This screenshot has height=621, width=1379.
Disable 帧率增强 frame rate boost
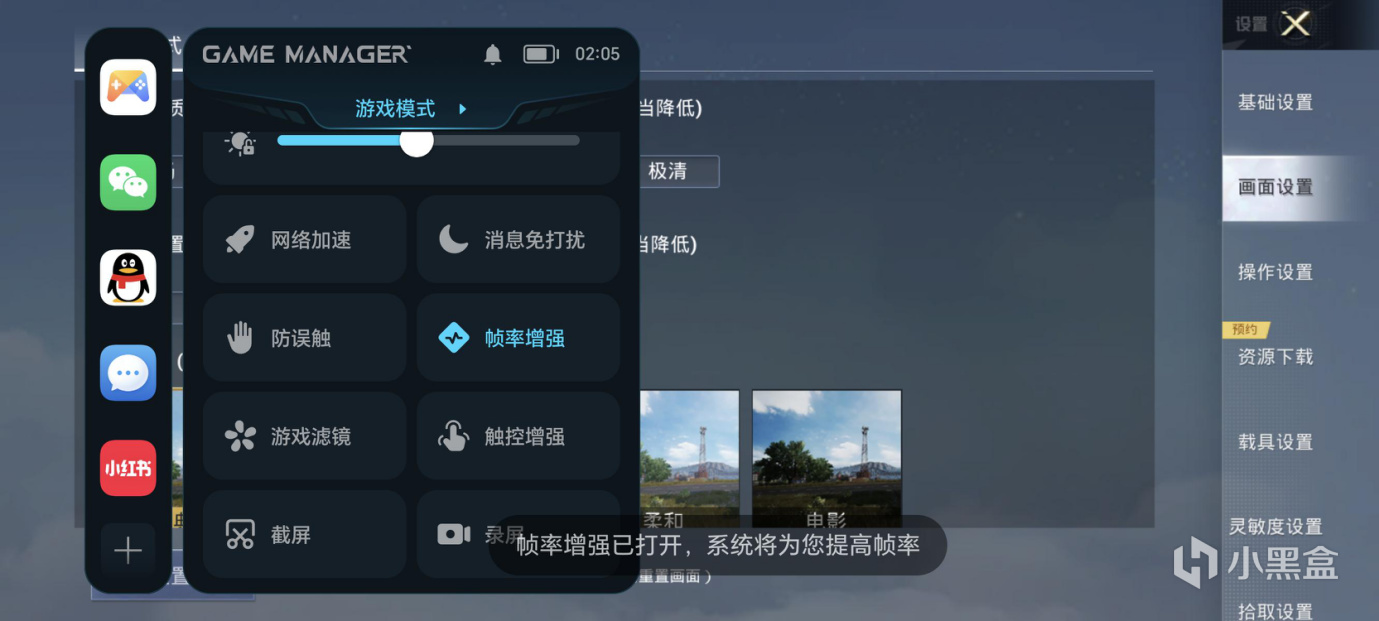(x=518, y=338)
